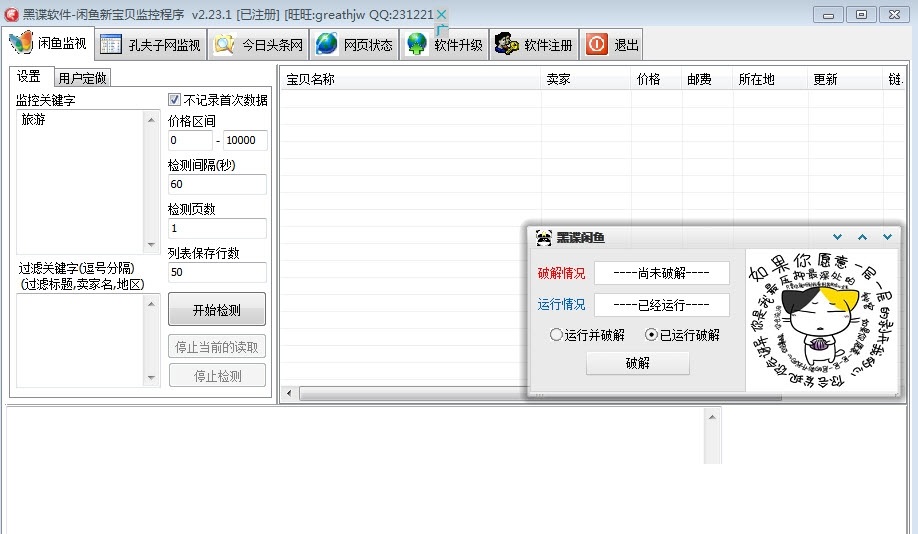
Task: Click the download globe icon of 软件升级
Action: [x=417, y=44]
